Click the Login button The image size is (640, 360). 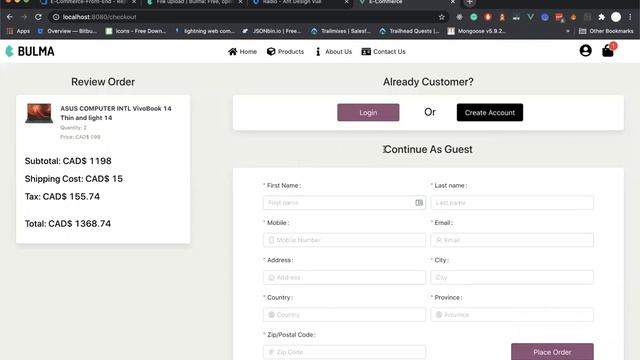click(x=368, y=112)
